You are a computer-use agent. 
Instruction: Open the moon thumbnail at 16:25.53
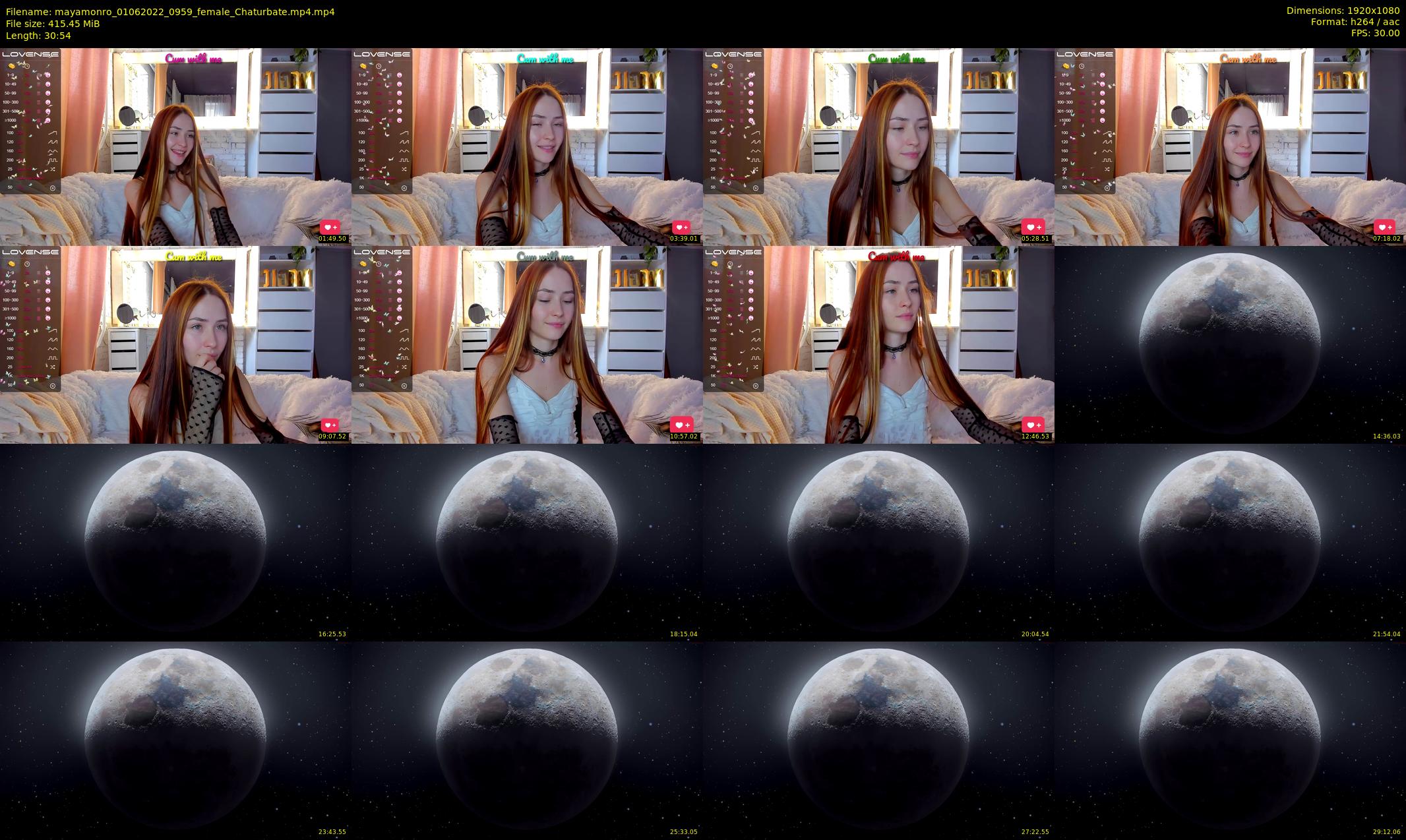(175, 542)
